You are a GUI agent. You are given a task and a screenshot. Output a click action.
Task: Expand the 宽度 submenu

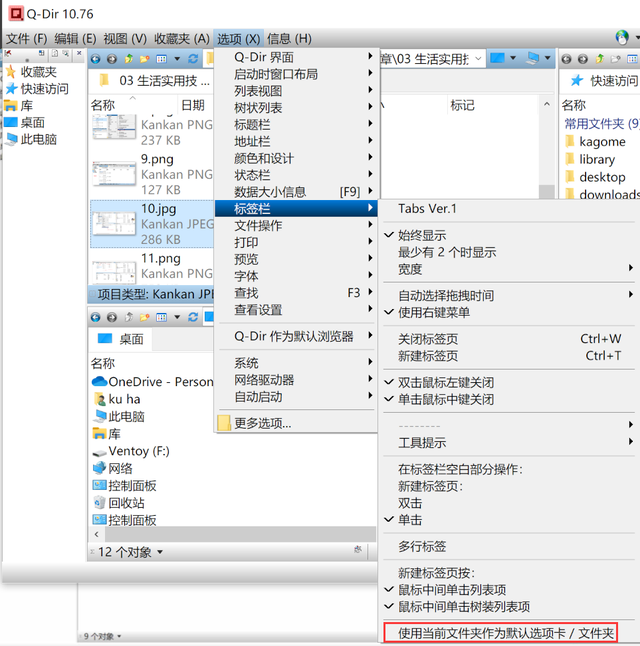[x=509, y=269]
